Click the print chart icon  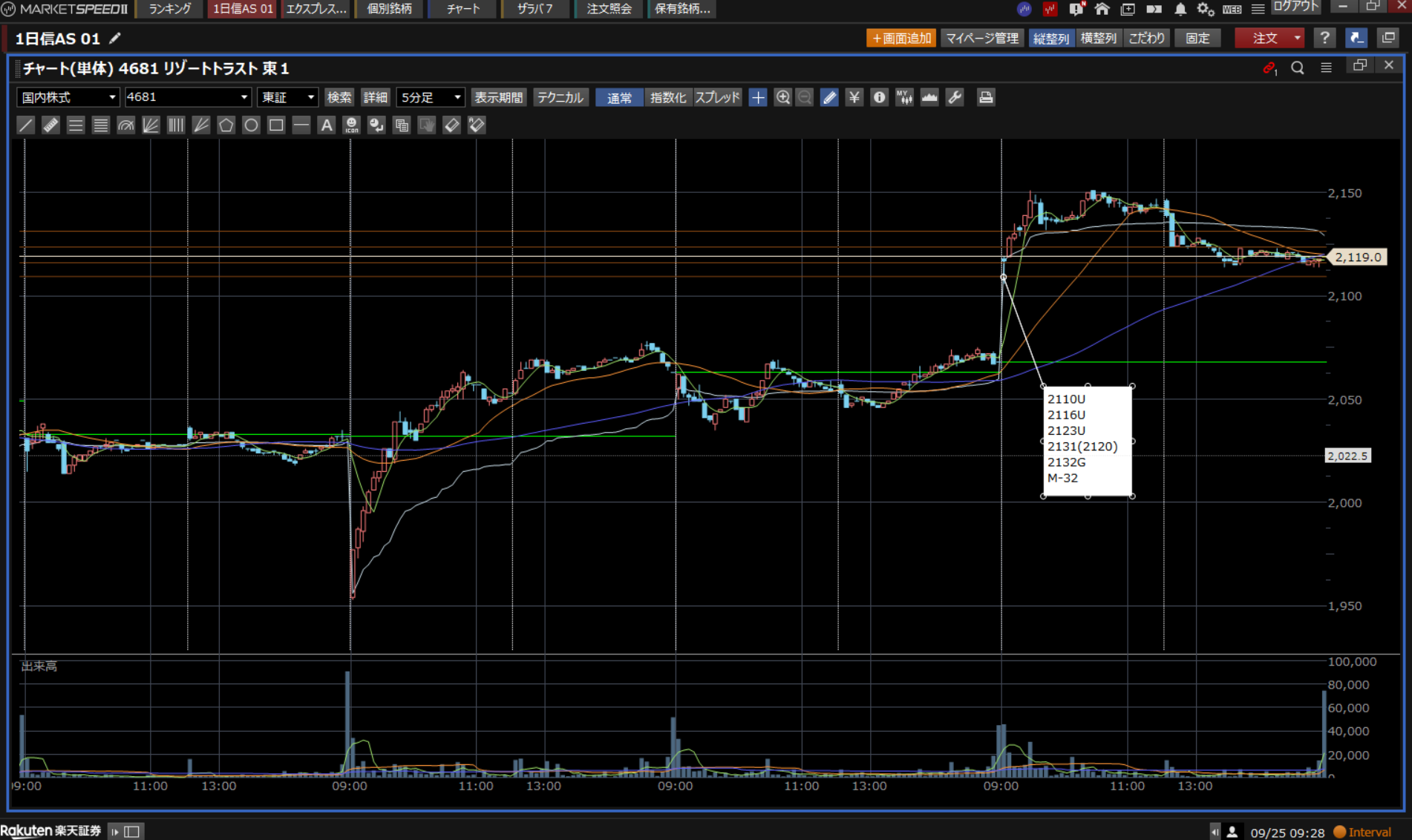pos(985,97)
